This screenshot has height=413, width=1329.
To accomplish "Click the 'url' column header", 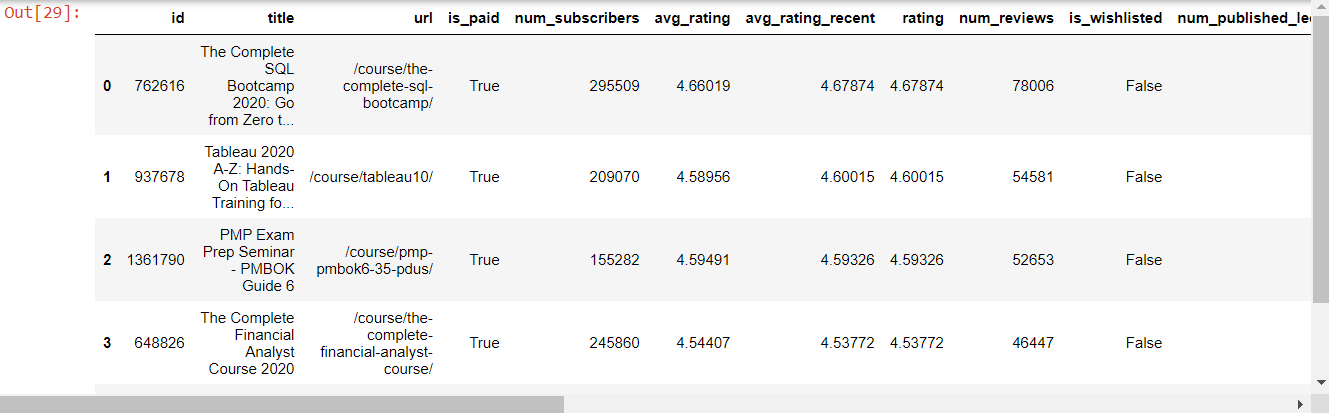I will (423, 18).
